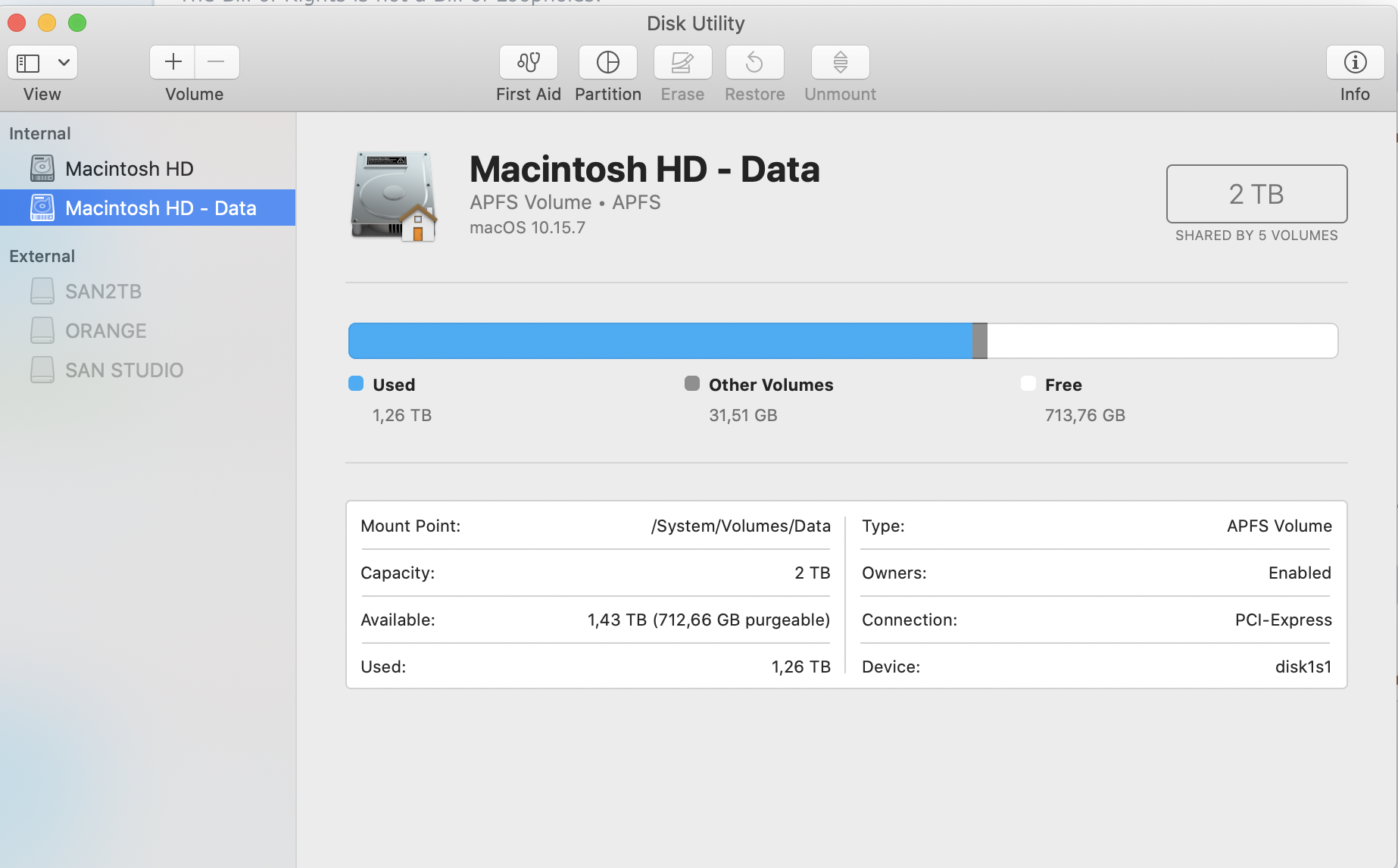Click the white Free portion of the storage bar

pos(1162,341)
